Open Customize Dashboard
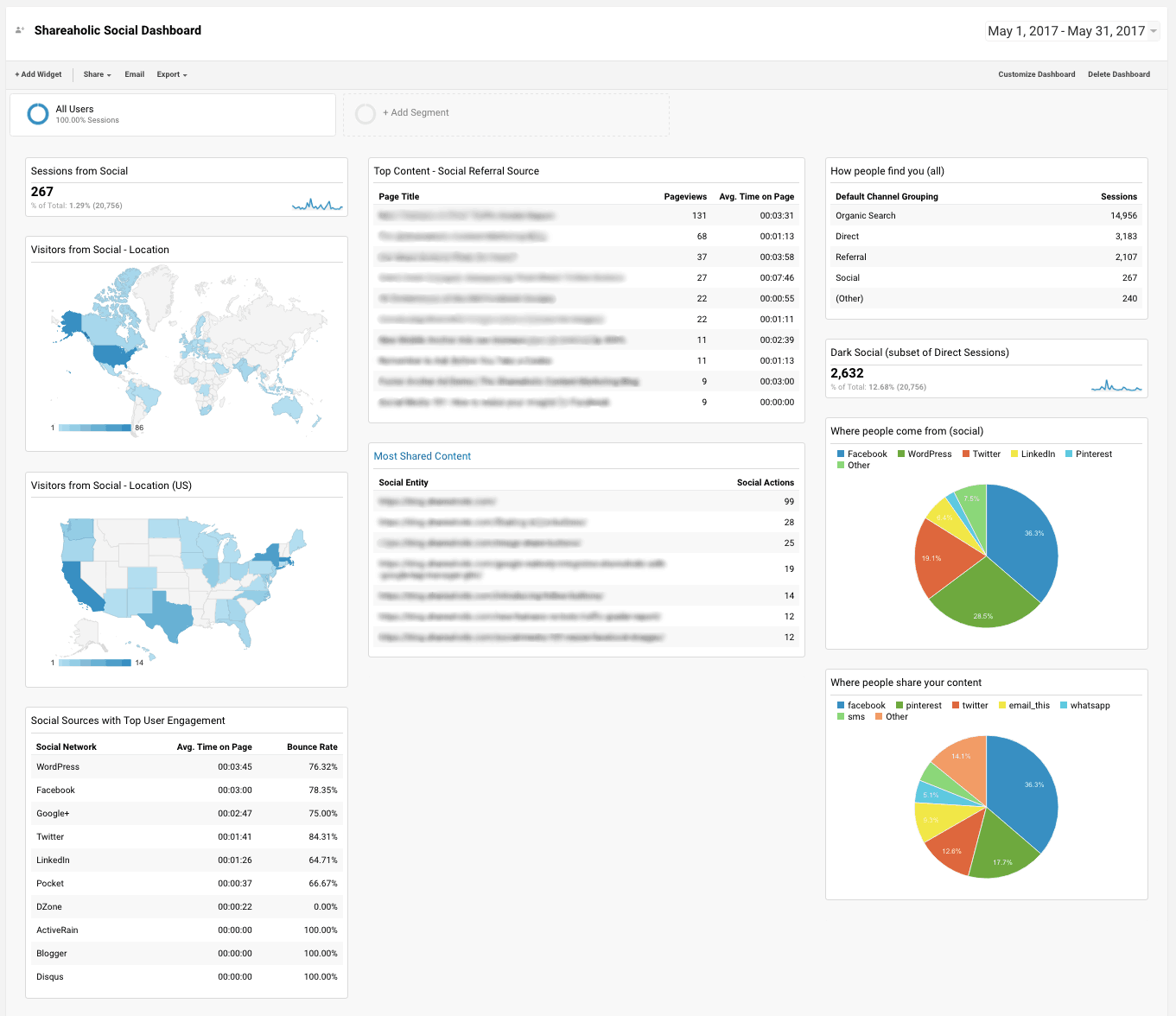The image size is (1176, 1016). (x=1036, y=74)
